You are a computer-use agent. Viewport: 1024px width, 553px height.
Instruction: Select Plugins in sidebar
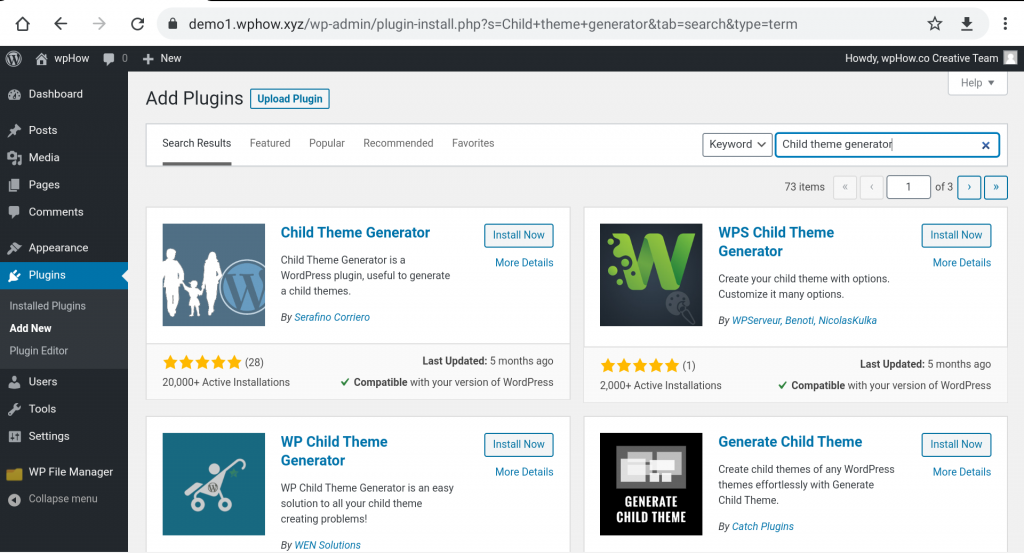64,275
